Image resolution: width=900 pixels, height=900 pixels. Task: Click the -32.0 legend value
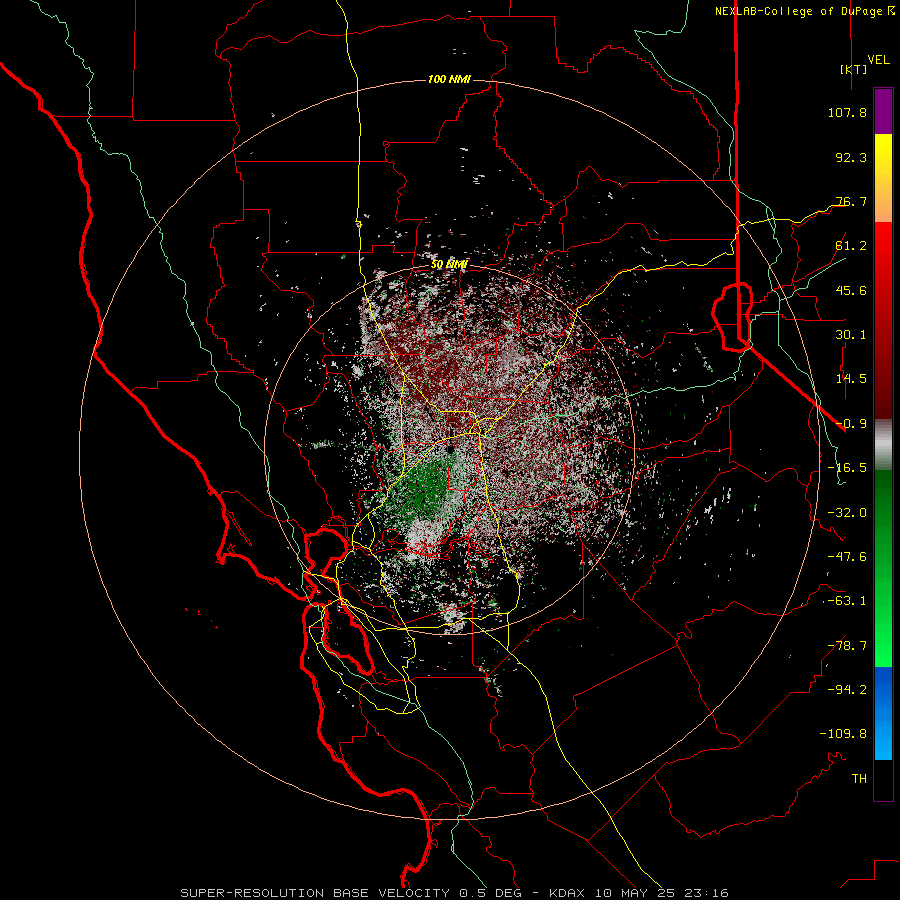coord(847,513)
